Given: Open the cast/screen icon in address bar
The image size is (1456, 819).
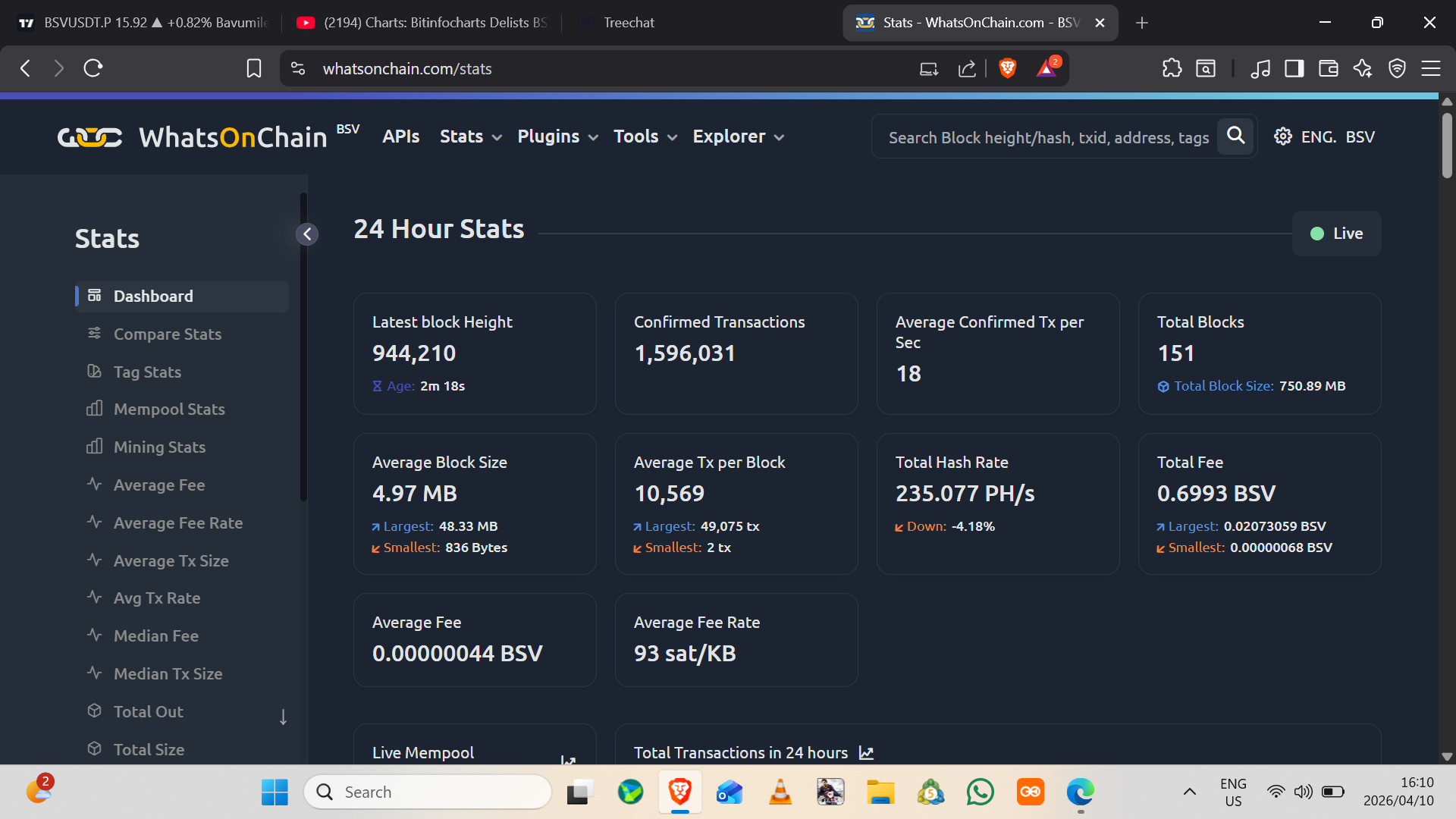Looking at the screenshot, I should click(929, 69).
